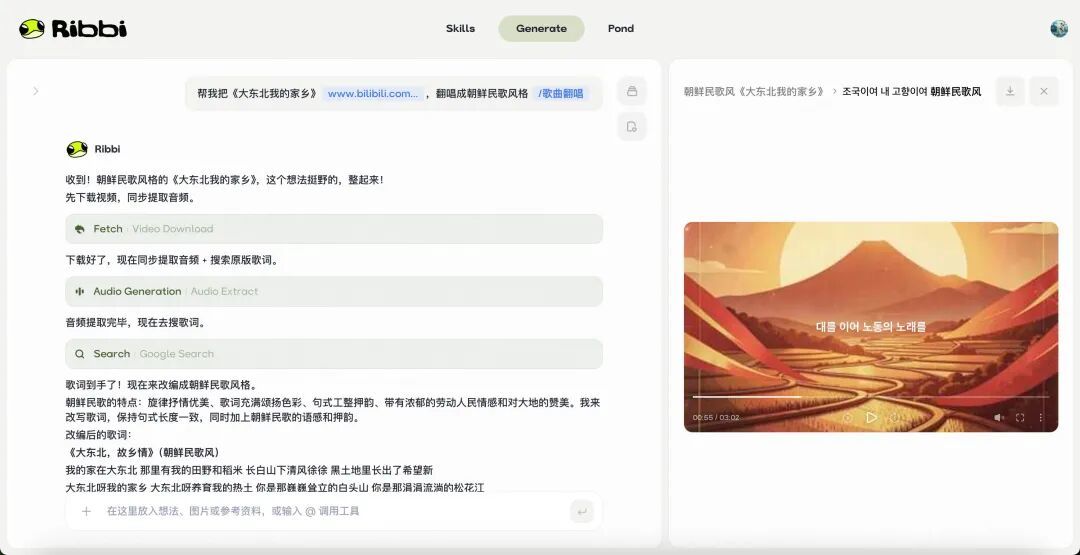Enter fullscreen video mode
This screenshot has width=1080, height=555.
[x=1020, y=417]
